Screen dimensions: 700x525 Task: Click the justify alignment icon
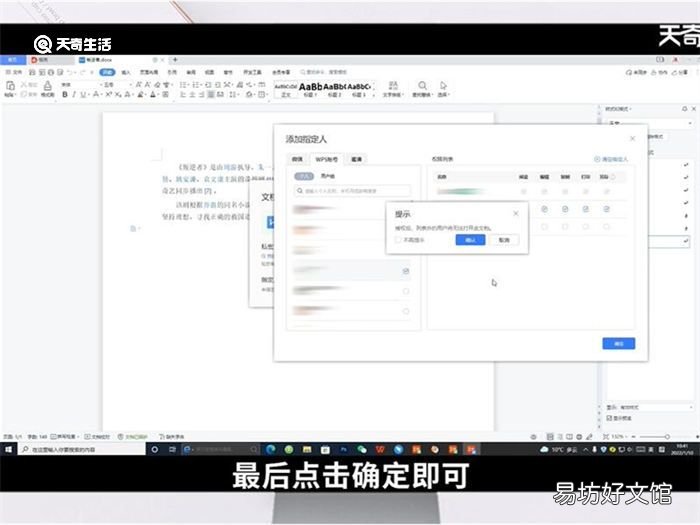211,94
